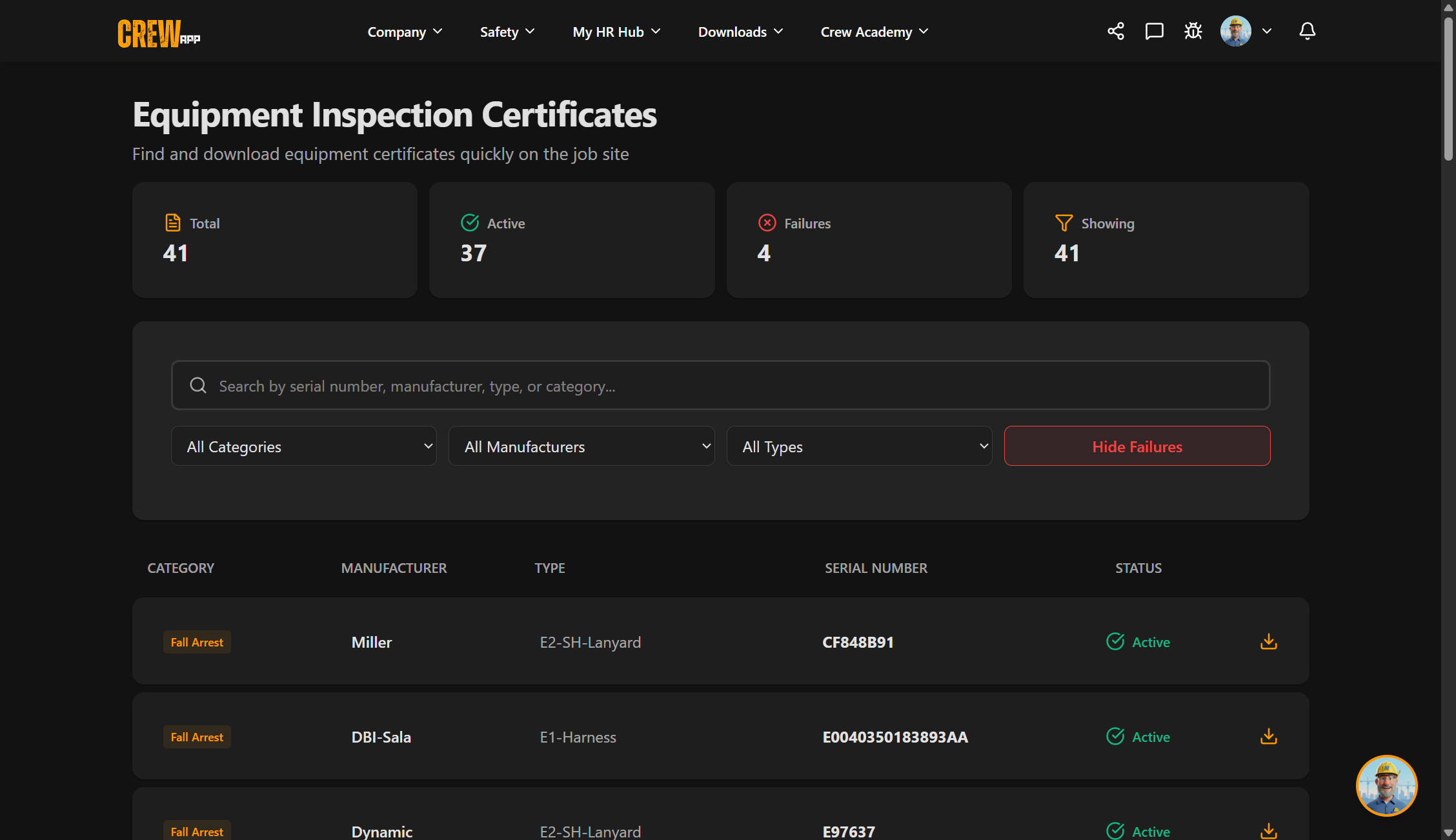Open the notifications bell

point(1307,31)
